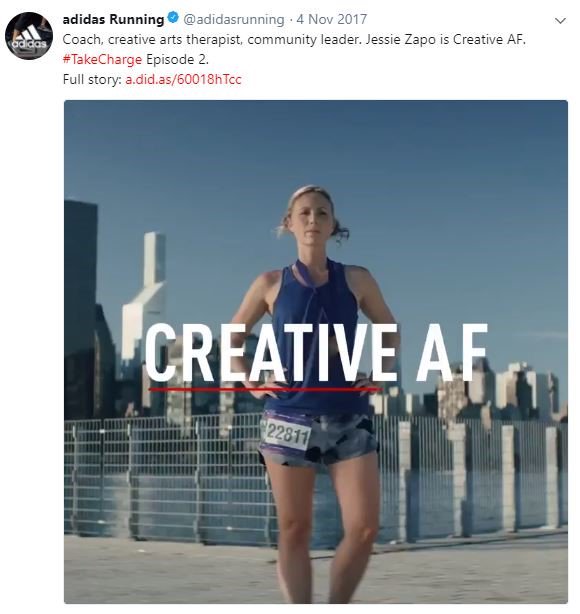580x614 pixels.
Task: Select the tweet text mentioning Jessie Zapo
Action: [294, 40]
